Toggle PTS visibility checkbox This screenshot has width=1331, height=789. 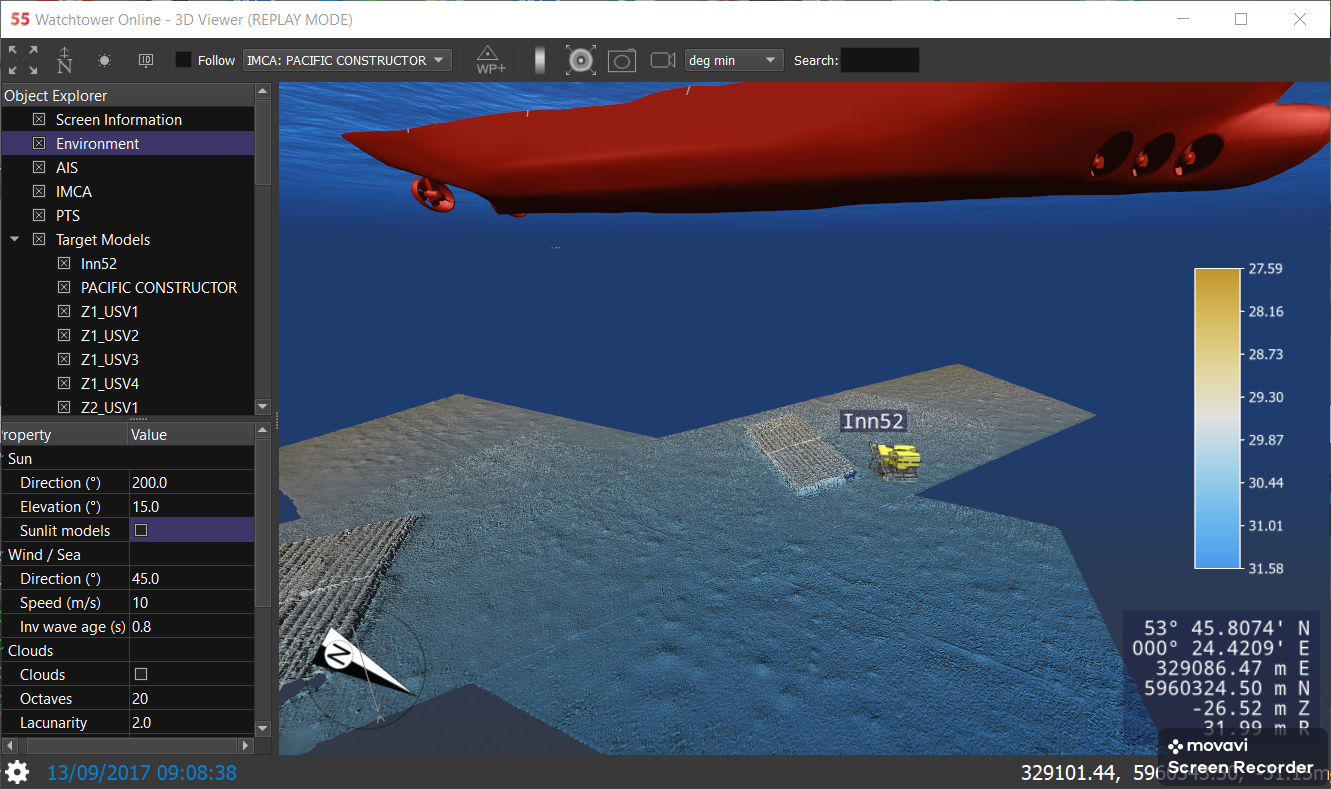point(39,215)
